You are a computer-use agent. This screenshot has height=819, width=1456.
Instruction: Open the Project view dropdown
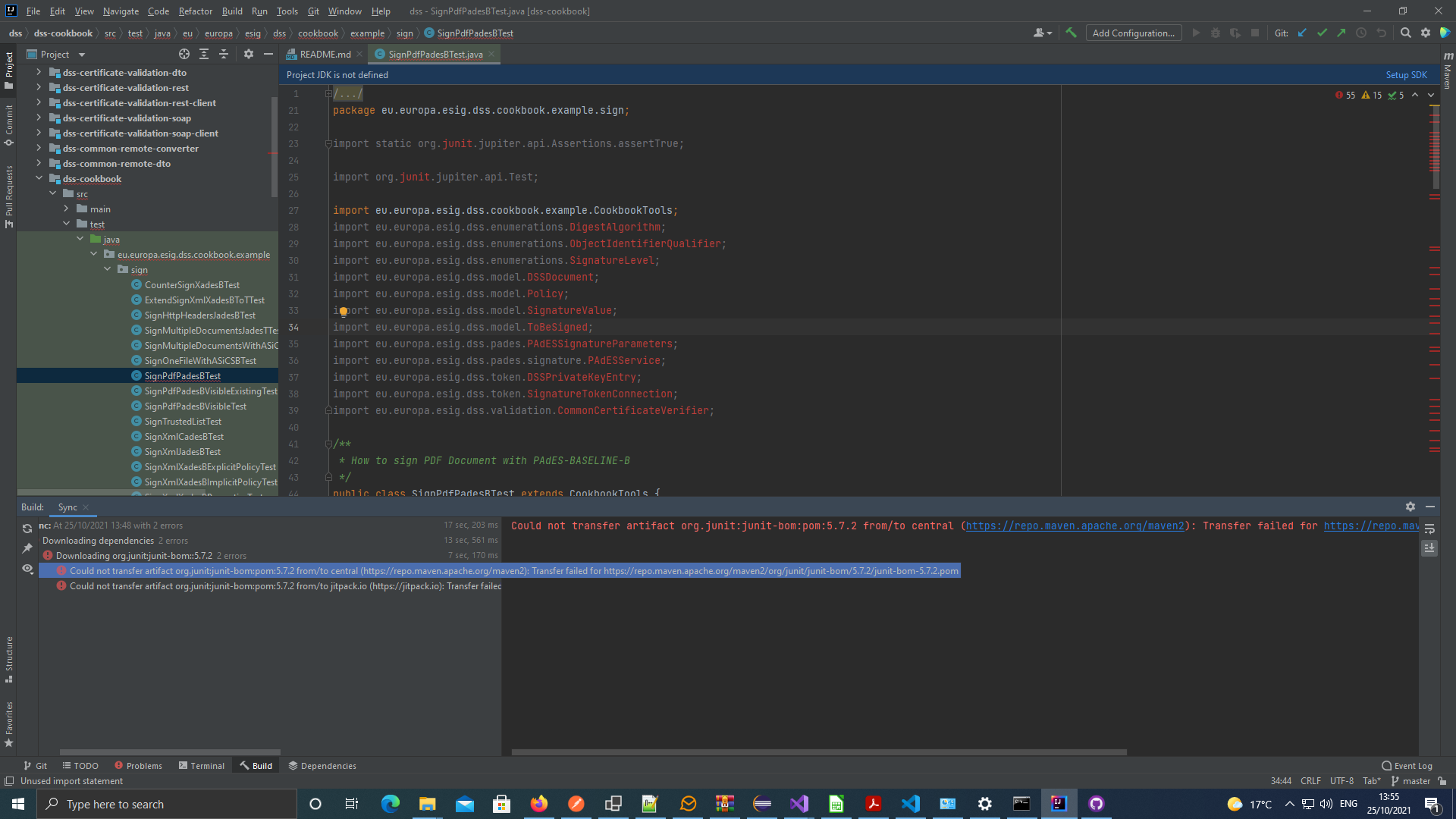pyautogui.click(x=81, y=55)
